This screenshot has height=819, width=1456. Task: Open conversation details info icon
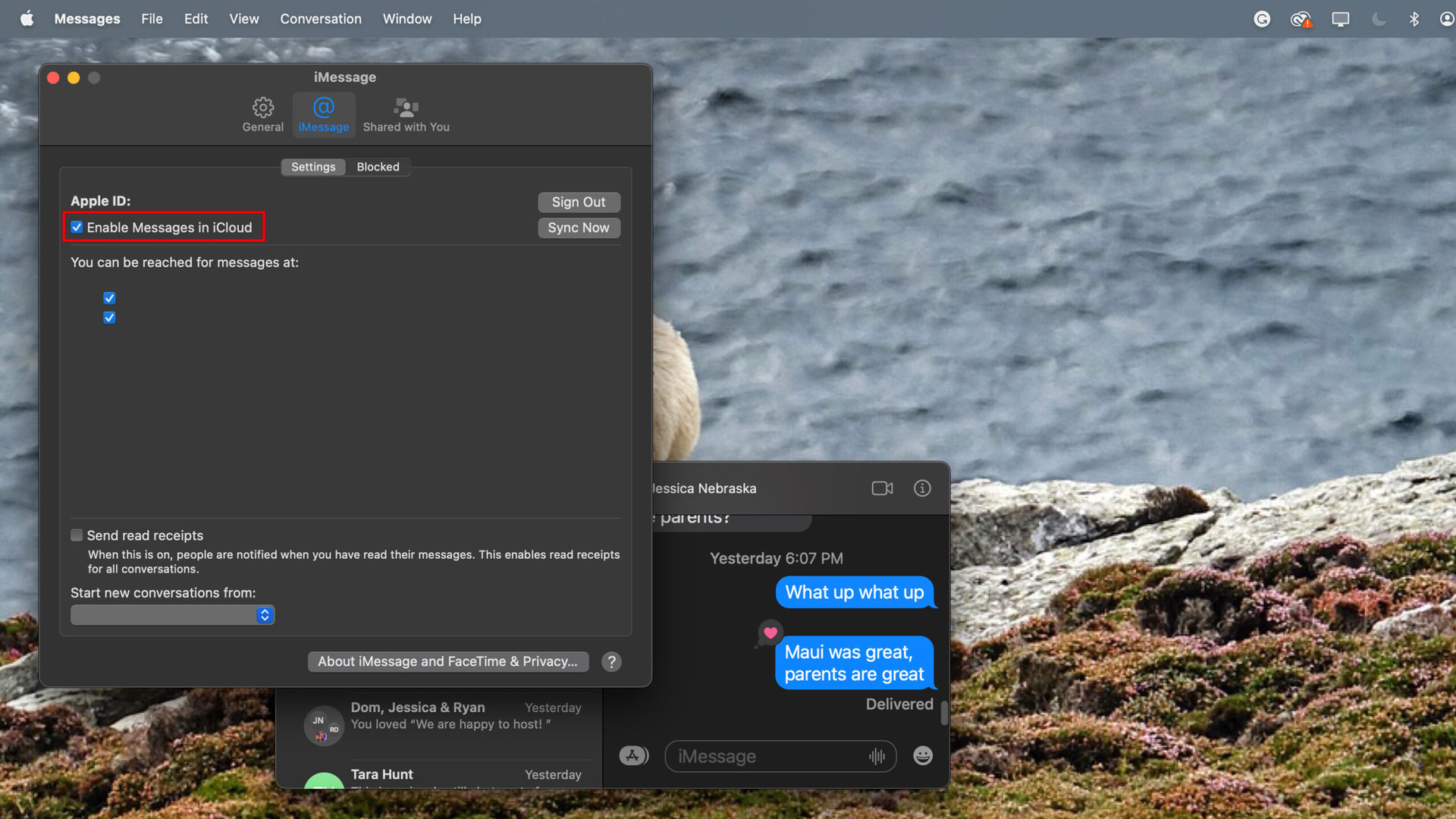tap(922, 488)
